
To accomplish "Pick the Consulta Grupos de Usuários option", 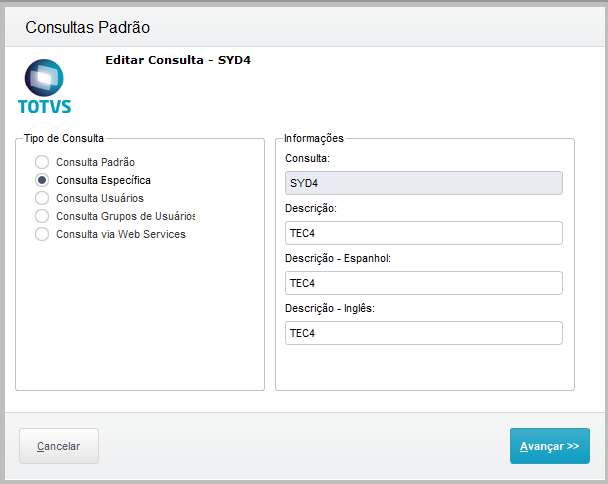I will click(42, 216).
